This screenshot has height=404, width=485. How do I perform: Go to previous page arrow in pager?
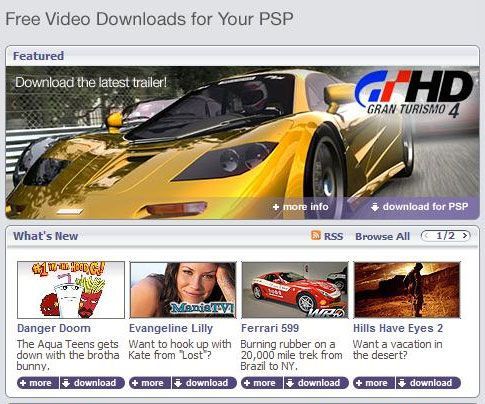click(x=427, y=236)
